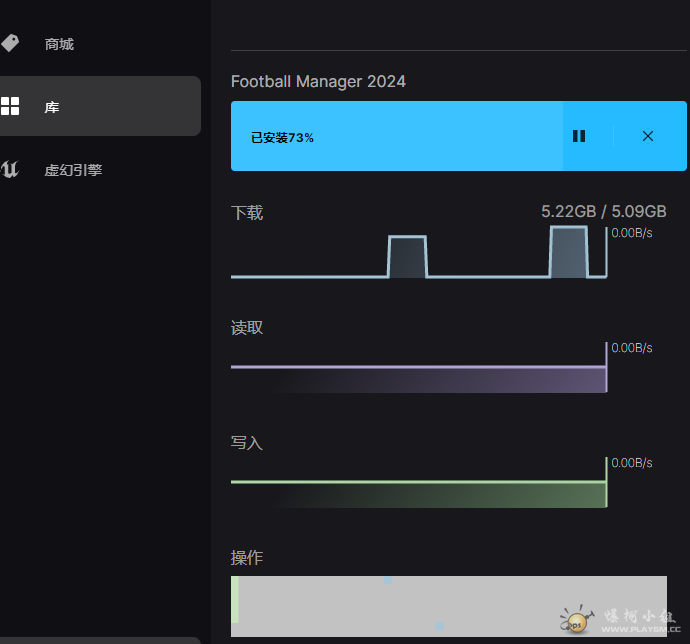This screenshot has height=644, width=690.
Task: Click the store price tag icon
Action: pyautogui.click(x=10, y=43)
